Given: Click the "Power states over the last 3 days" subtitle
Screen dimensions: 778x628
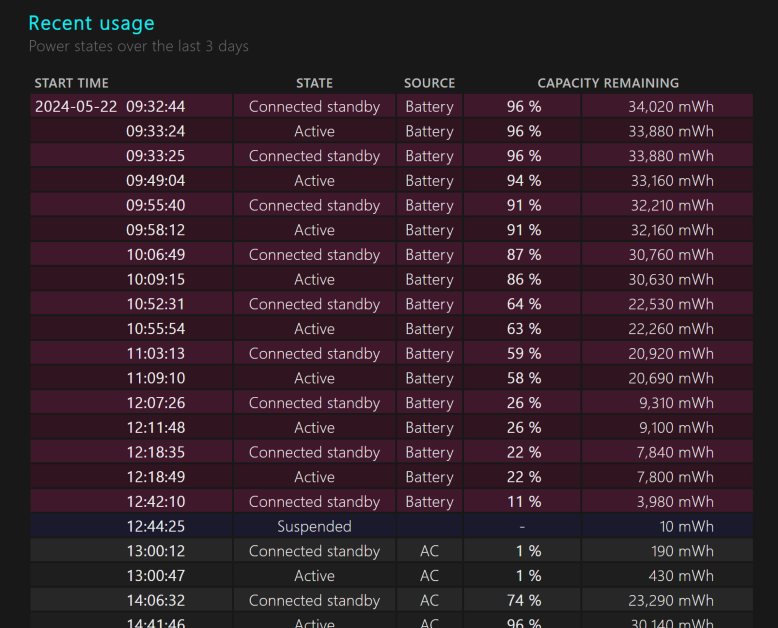Looking at the screenshot, I should click(138, 46).
